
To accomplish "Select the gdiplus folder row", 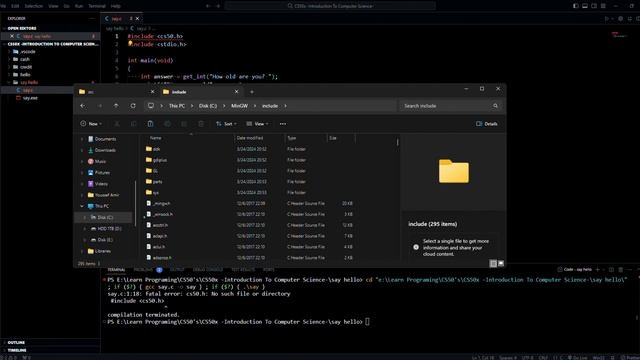I will [250, 160].
